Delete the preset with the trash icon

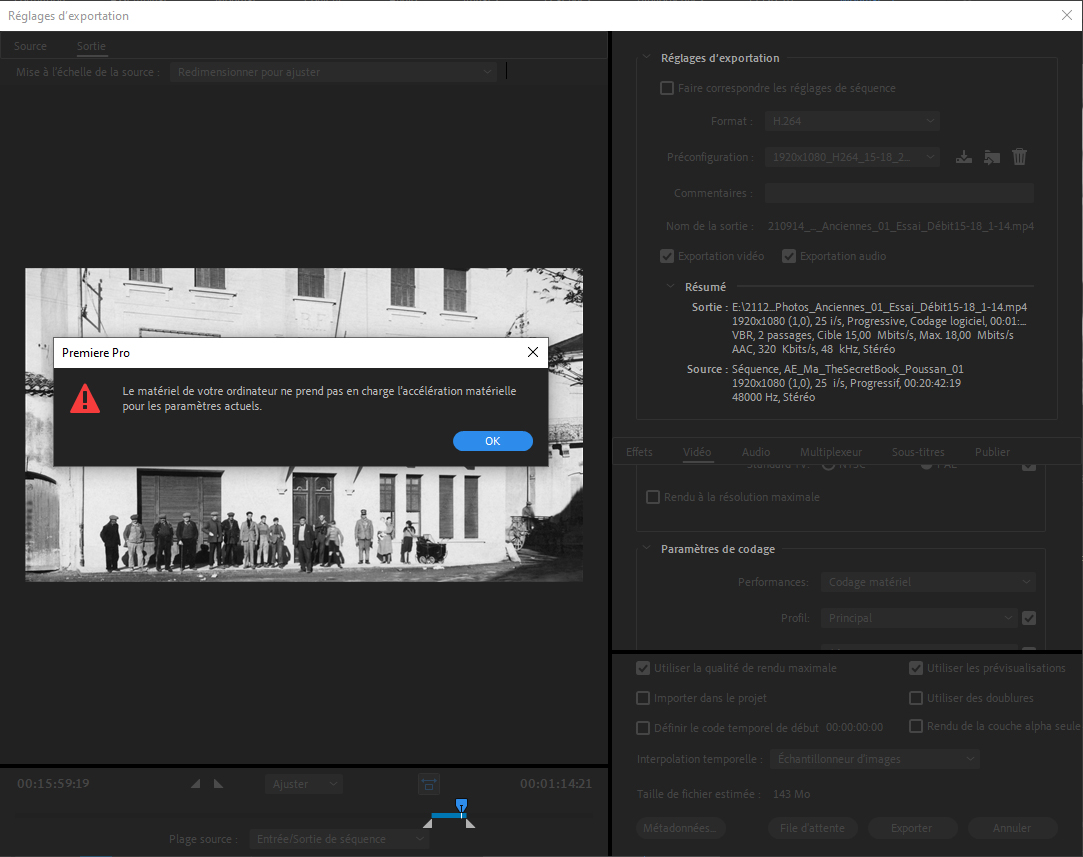pyautogui.click(x=1019, y=157)
